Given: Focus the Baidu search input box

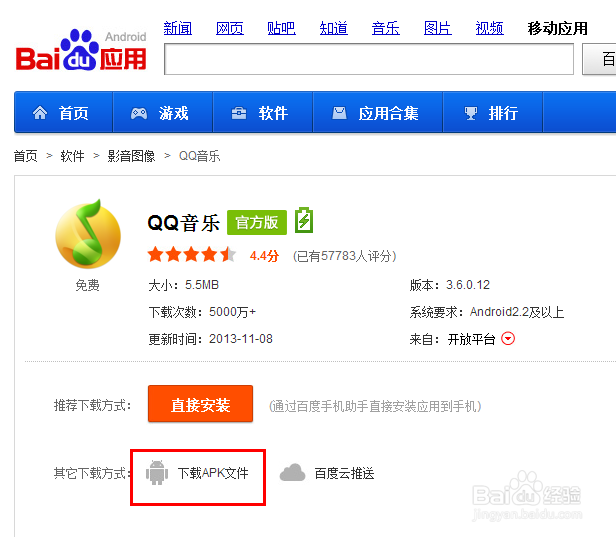Looking at the screenshot, I should pos(369,59).
